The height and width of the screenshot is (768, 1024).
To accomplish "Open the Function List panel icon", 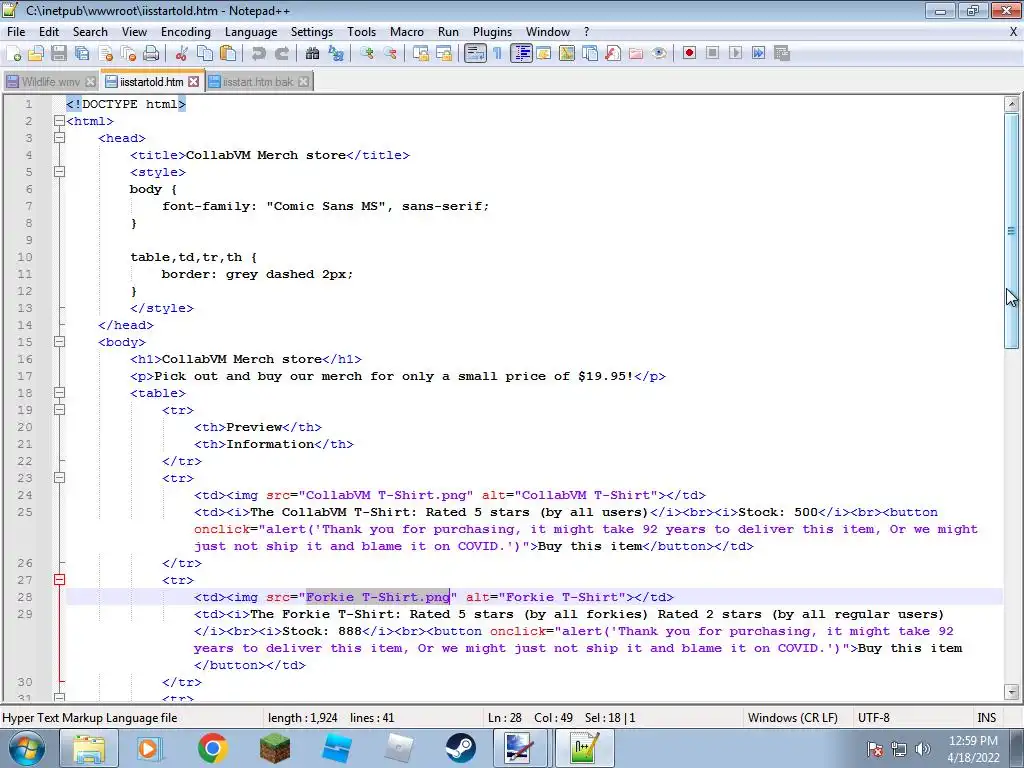I will (613, 54).
